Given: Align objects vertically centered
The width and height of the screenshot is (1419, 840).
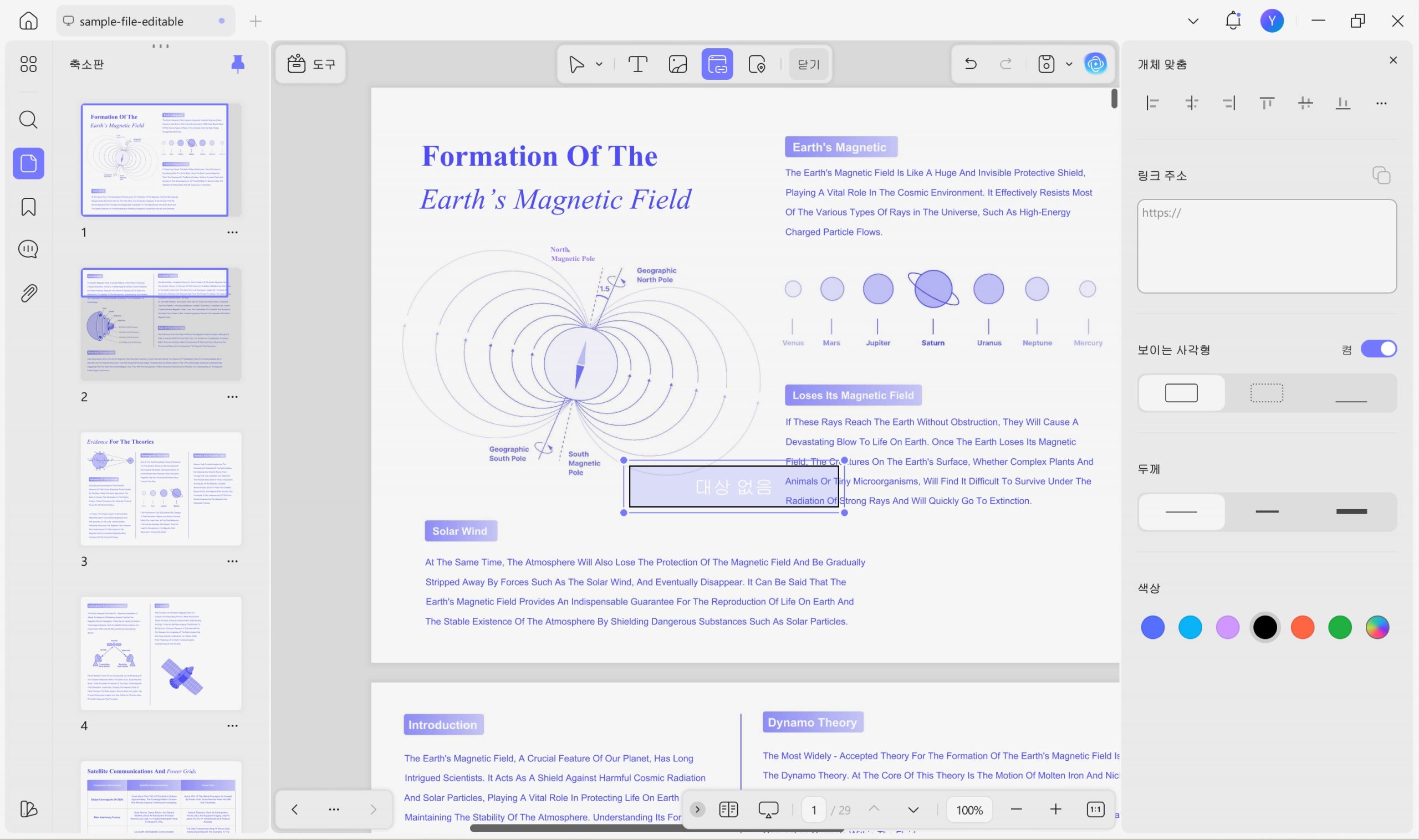Looking at the screenshot, I should click(x=1305, y=103).
